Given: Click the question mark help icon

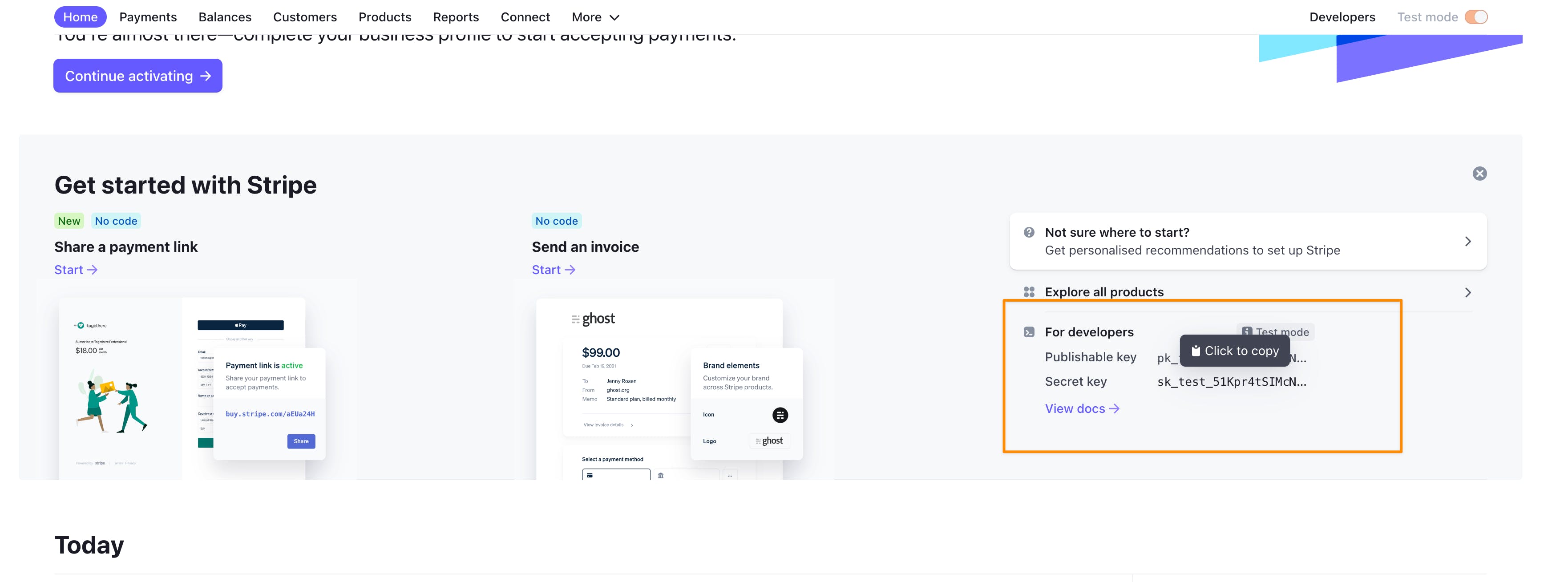Looking at the screenshot, I should pyautogui.click(x=1029, y=232).
